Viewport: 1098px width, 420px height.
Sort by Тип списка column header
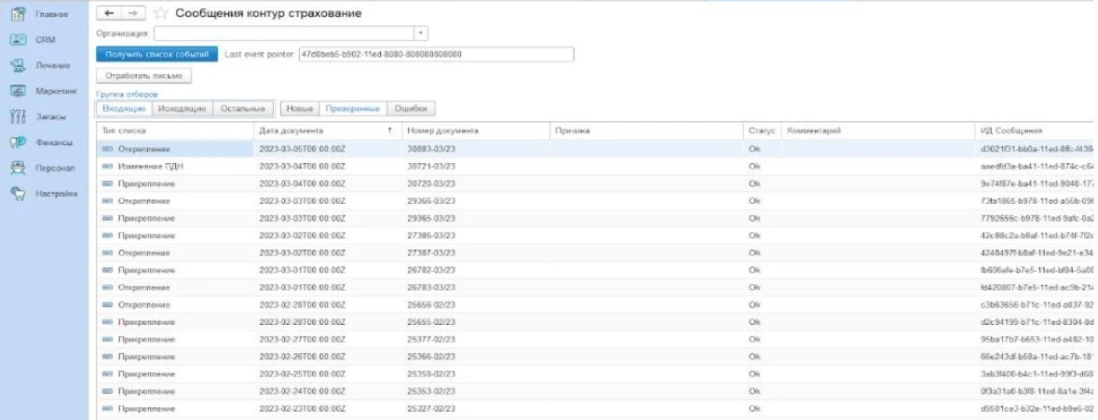coord(175,131)
